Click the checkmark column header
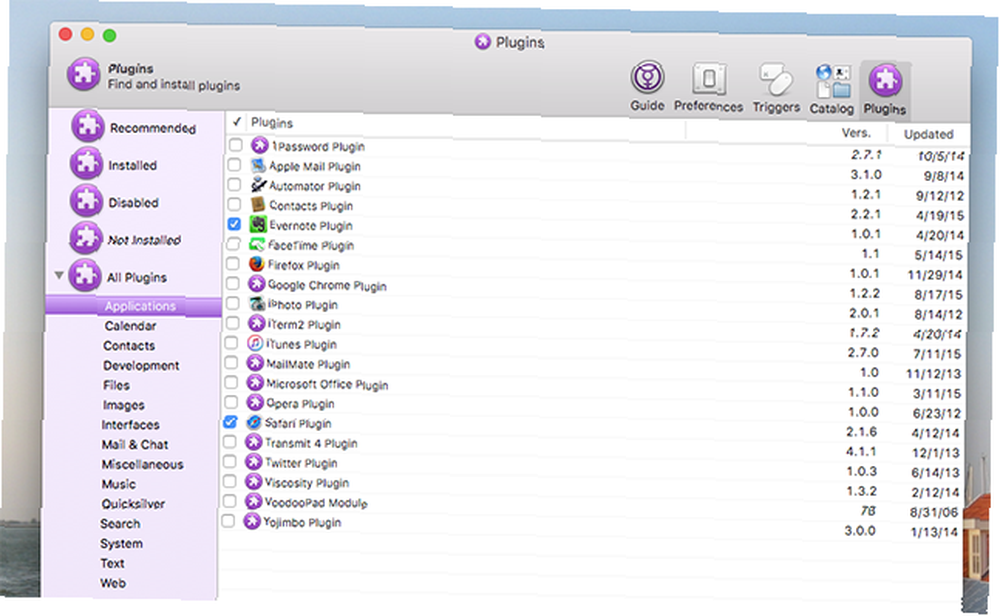The image size is (1000, 616). 237,121
